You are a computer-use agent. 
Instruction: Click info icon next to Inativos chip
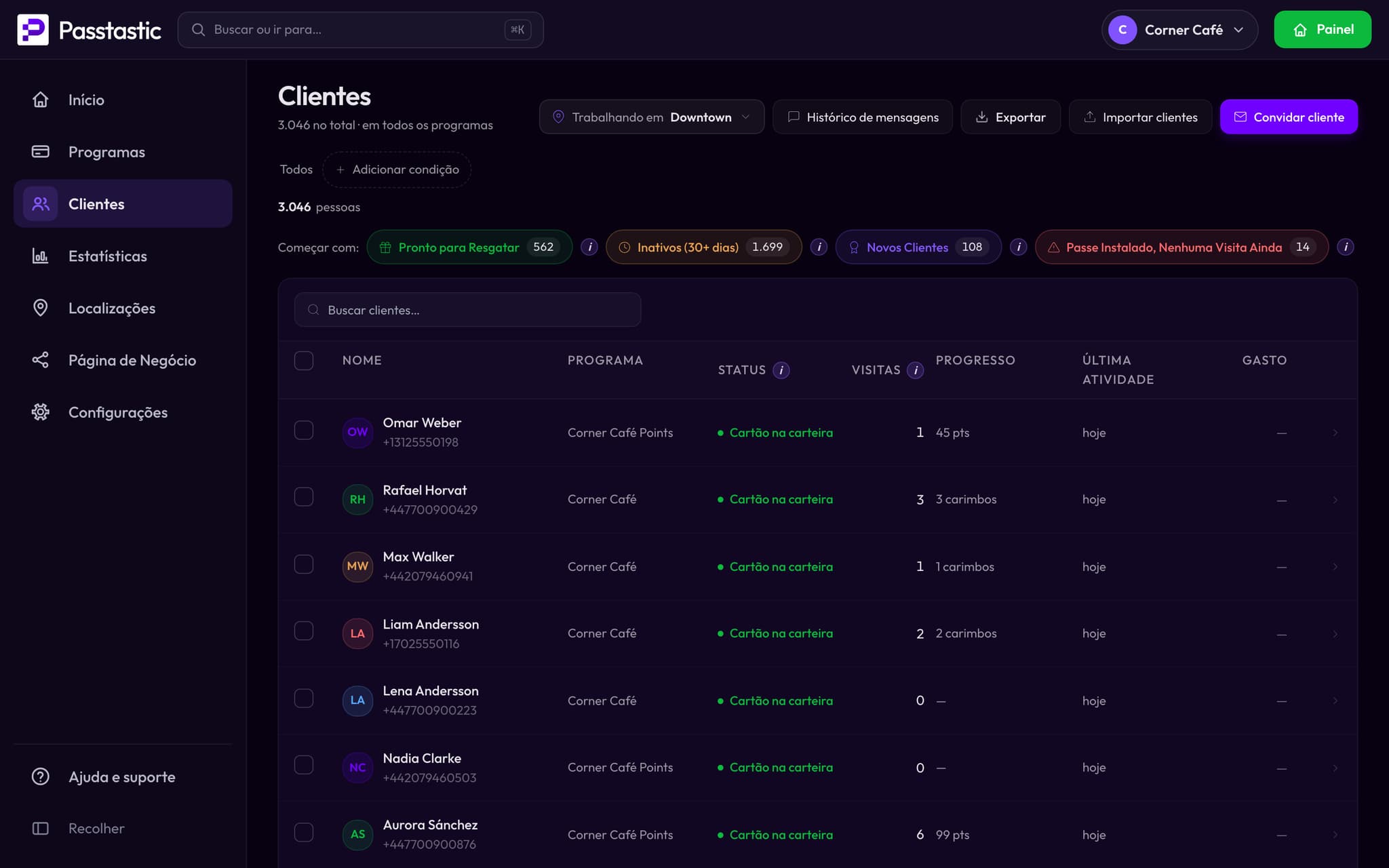[819, 247]
